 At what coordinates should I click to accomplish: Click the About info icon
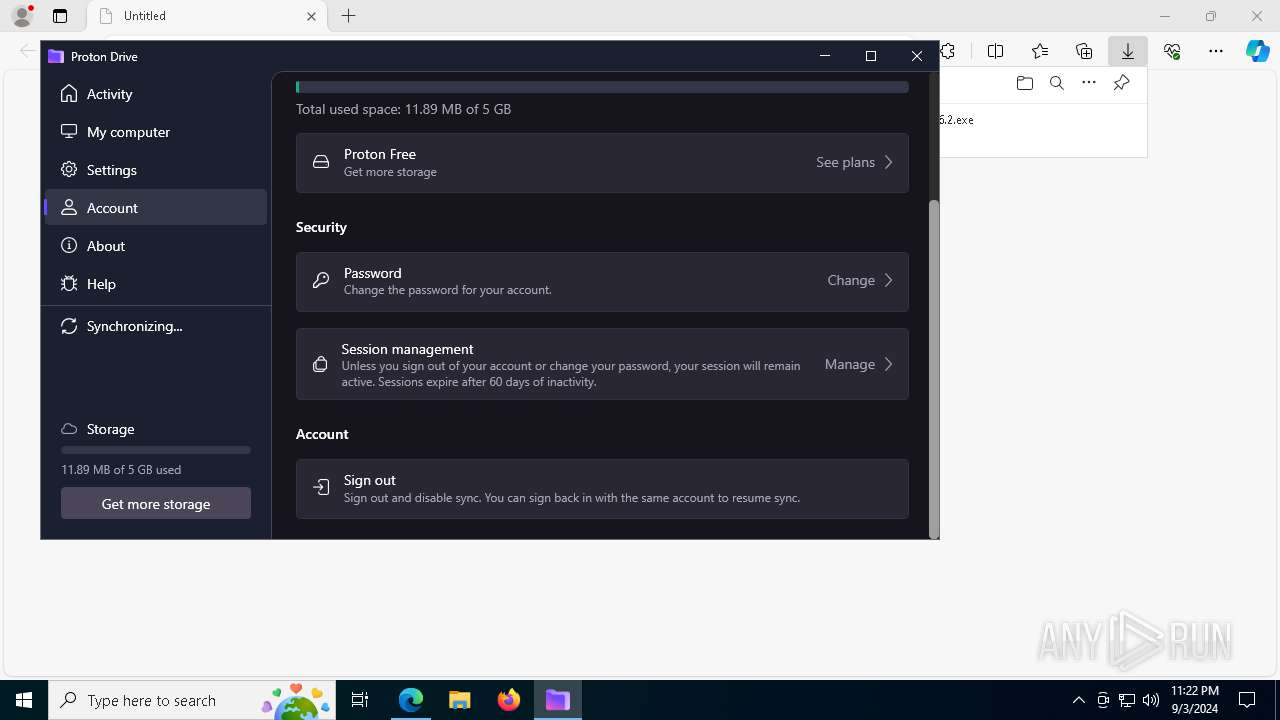69,246
